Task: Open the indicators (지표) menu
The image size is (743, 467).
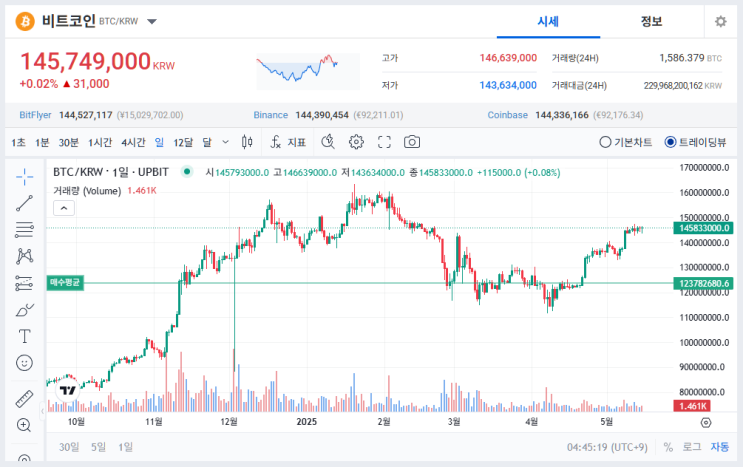Action: click(x=288, y=142)
